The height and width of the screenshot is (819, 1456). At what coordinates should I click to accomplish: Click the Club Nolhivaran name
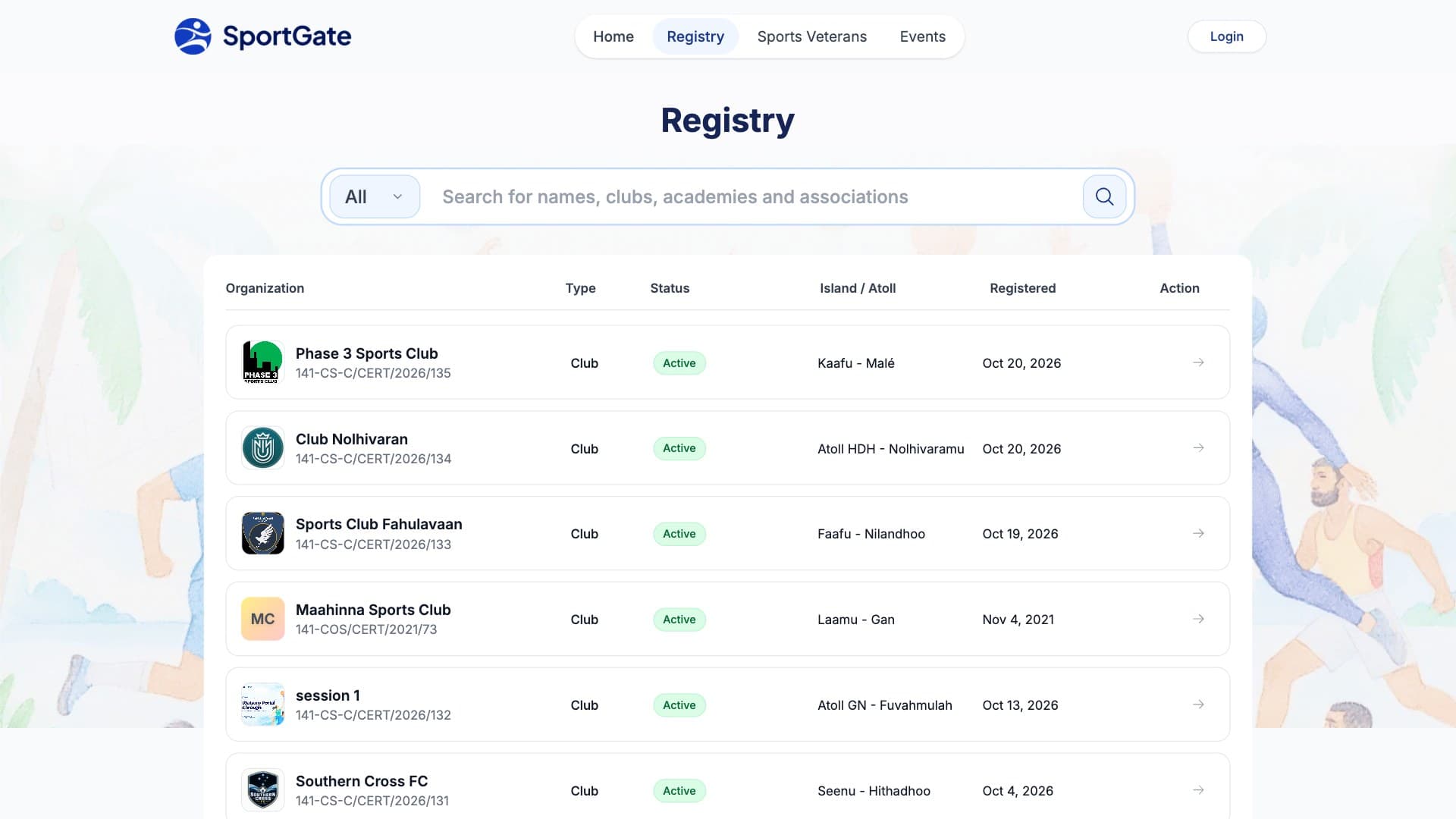click(351, 439)
